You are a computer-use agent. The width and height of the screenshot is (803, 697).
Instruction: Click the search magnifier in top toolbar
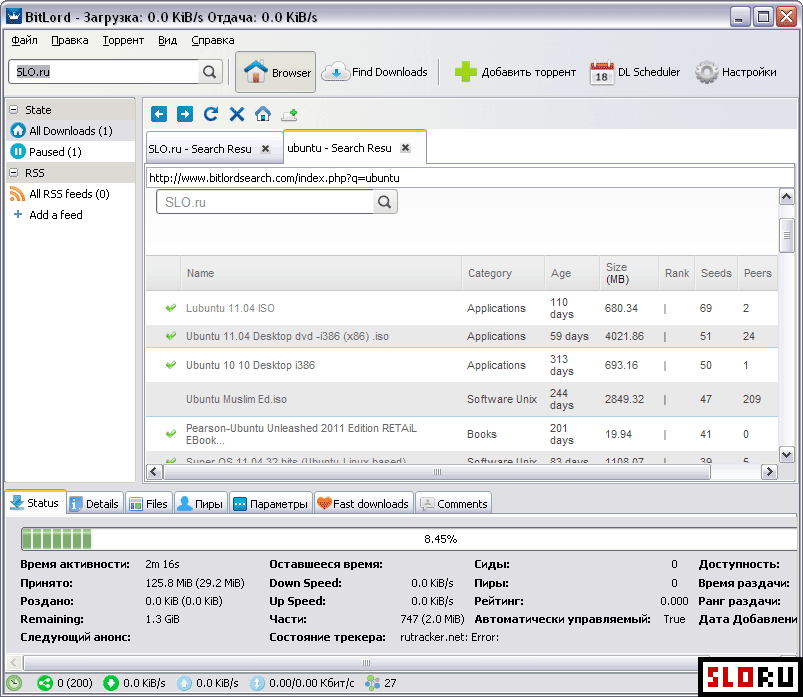[x=209, y=72]
